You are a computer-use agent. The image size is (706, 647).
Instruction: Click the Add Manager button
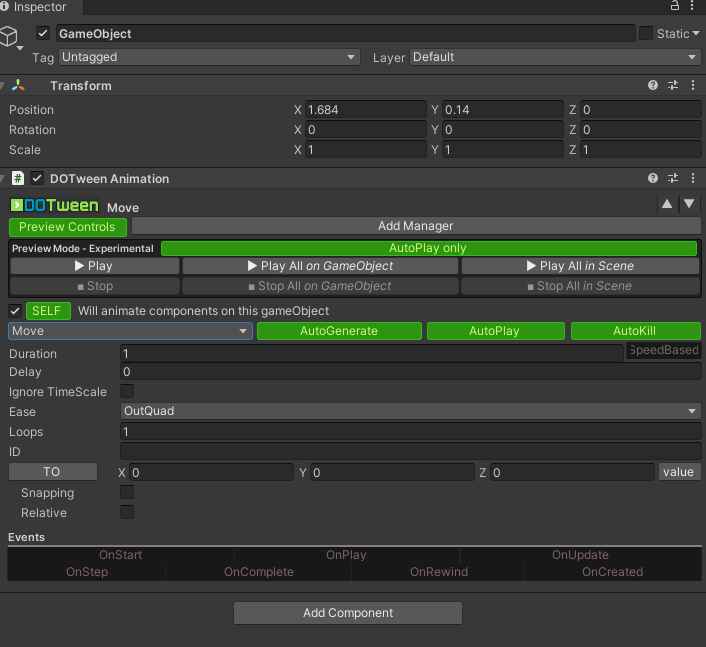tap(416, 226)
